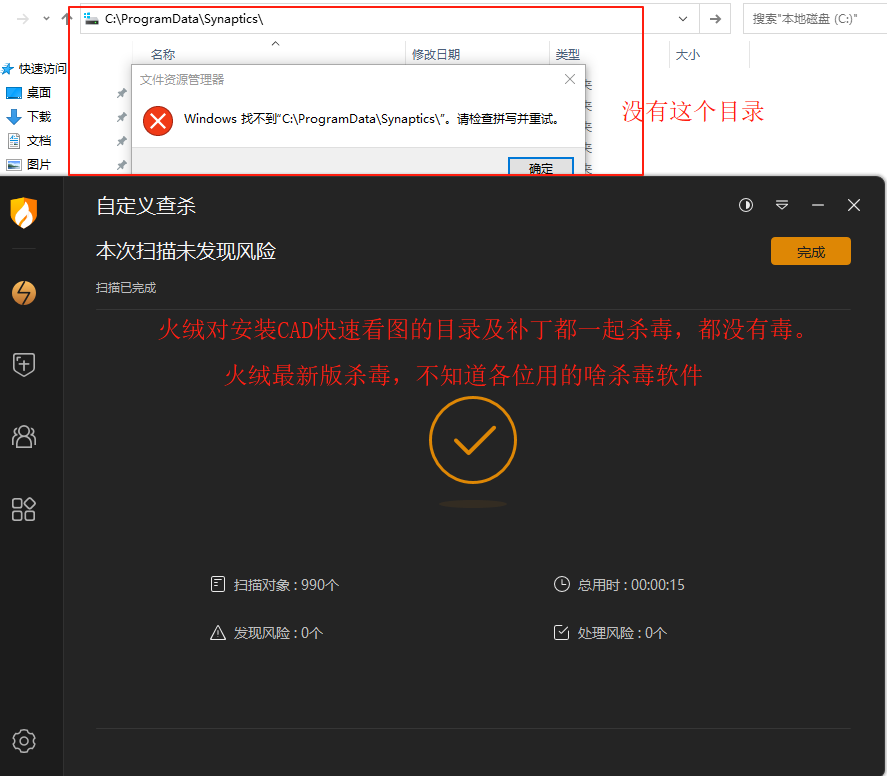
Task: Expand the address bar history dropdown
Action: click(x=683, y=19)
